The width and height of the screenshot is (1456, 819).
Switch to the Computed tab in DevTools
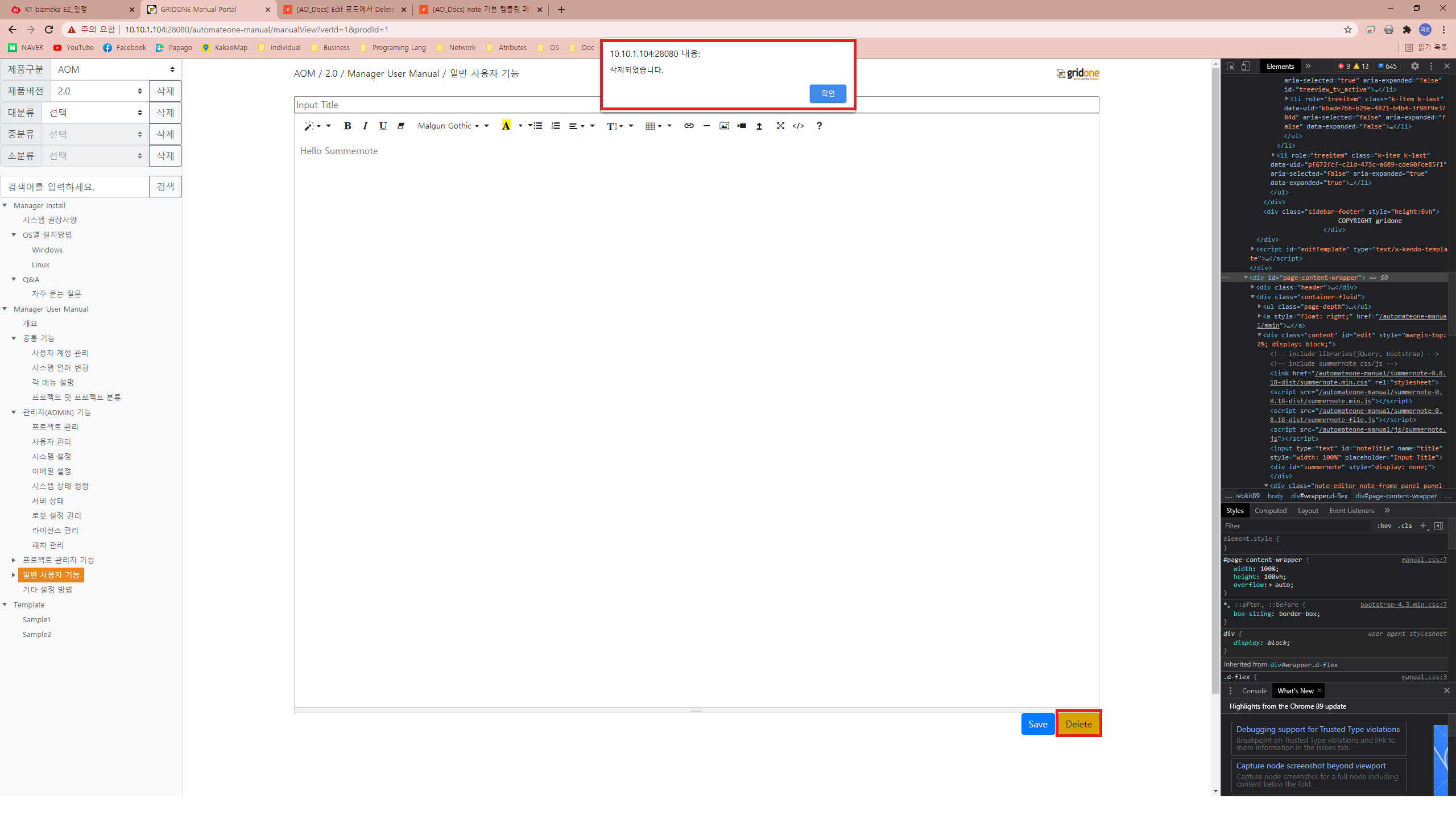coord(1270,511)
